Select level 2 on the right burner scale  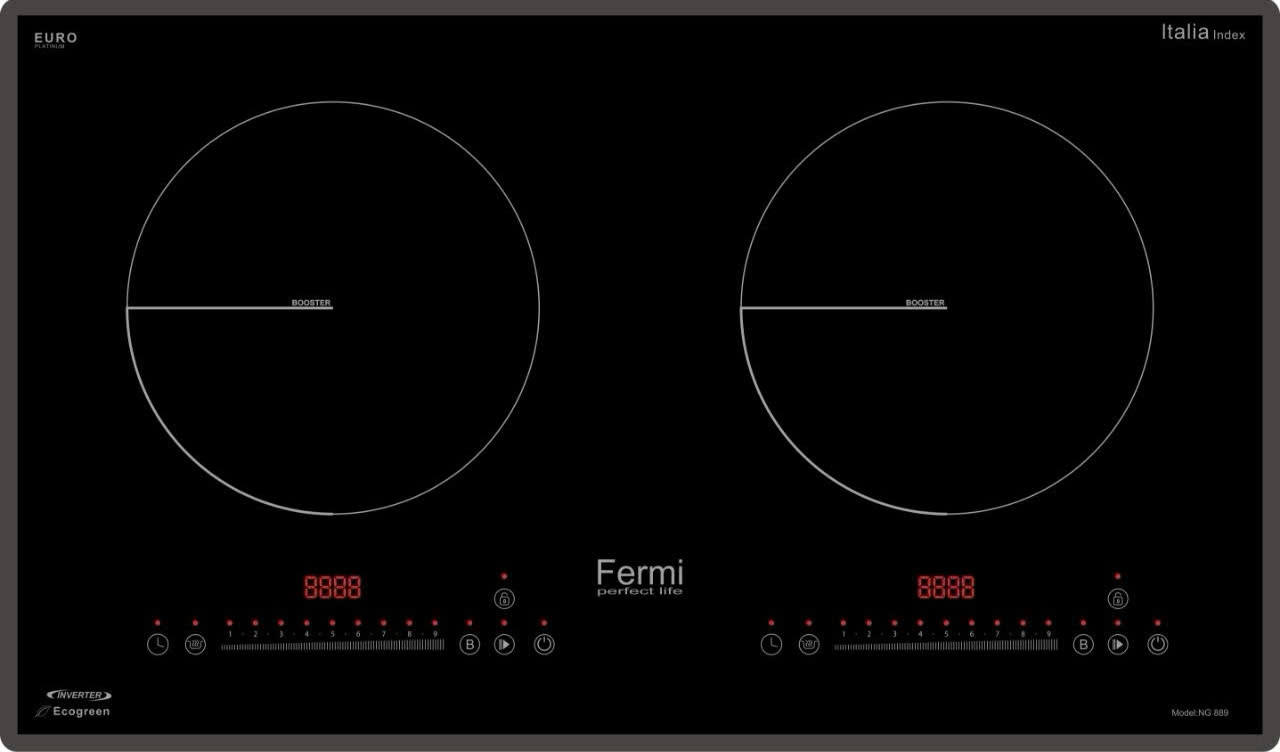coord(869,634)
